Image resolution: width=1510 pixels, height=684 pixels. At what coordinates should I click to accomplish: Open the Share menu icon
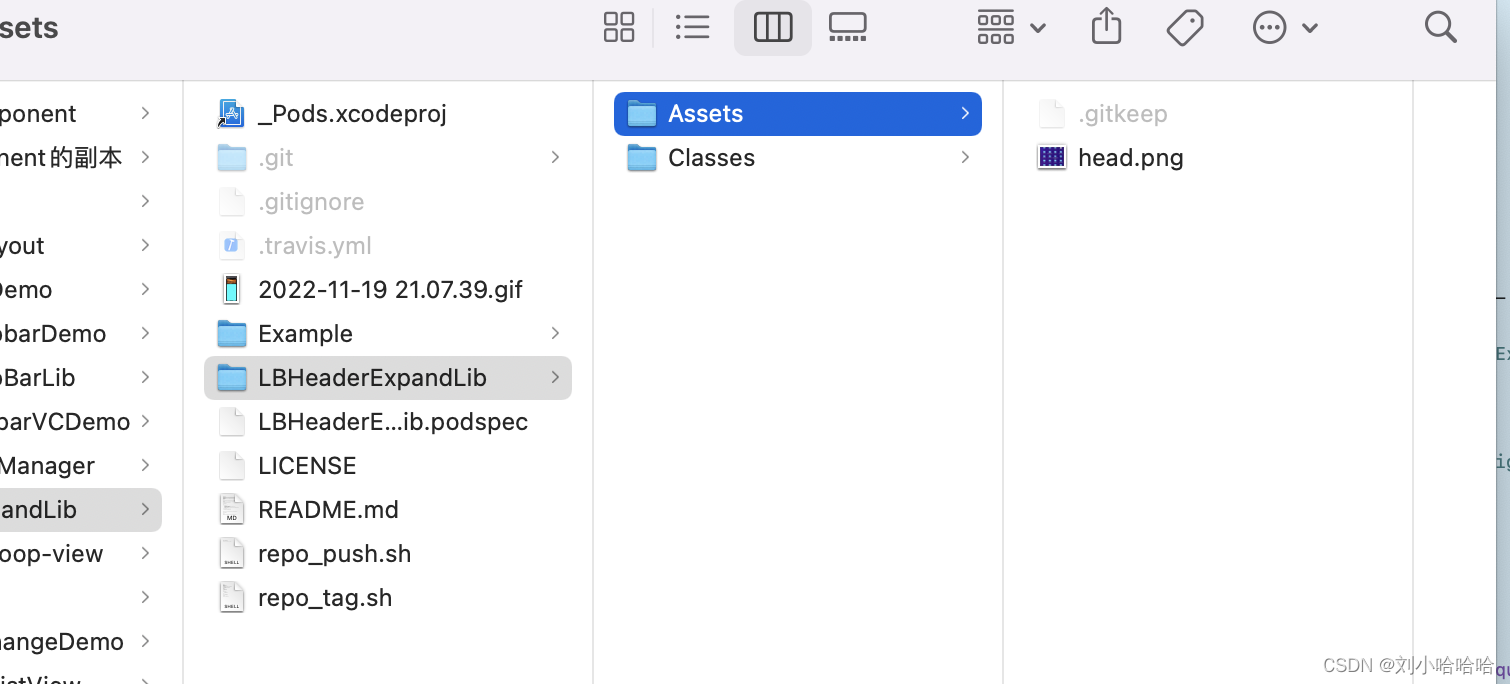(1106, 27)
